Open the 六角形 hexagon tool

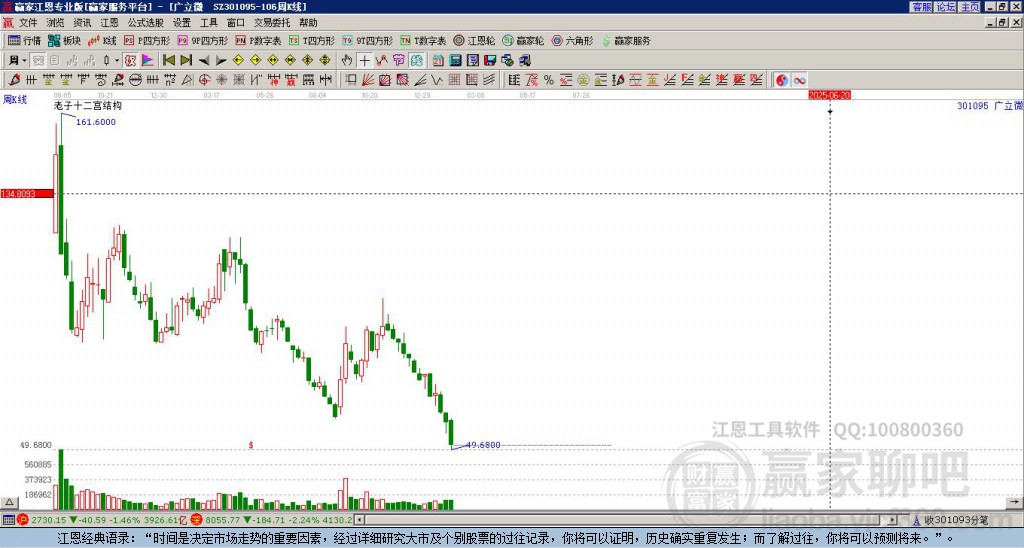(x=573, y=40)
